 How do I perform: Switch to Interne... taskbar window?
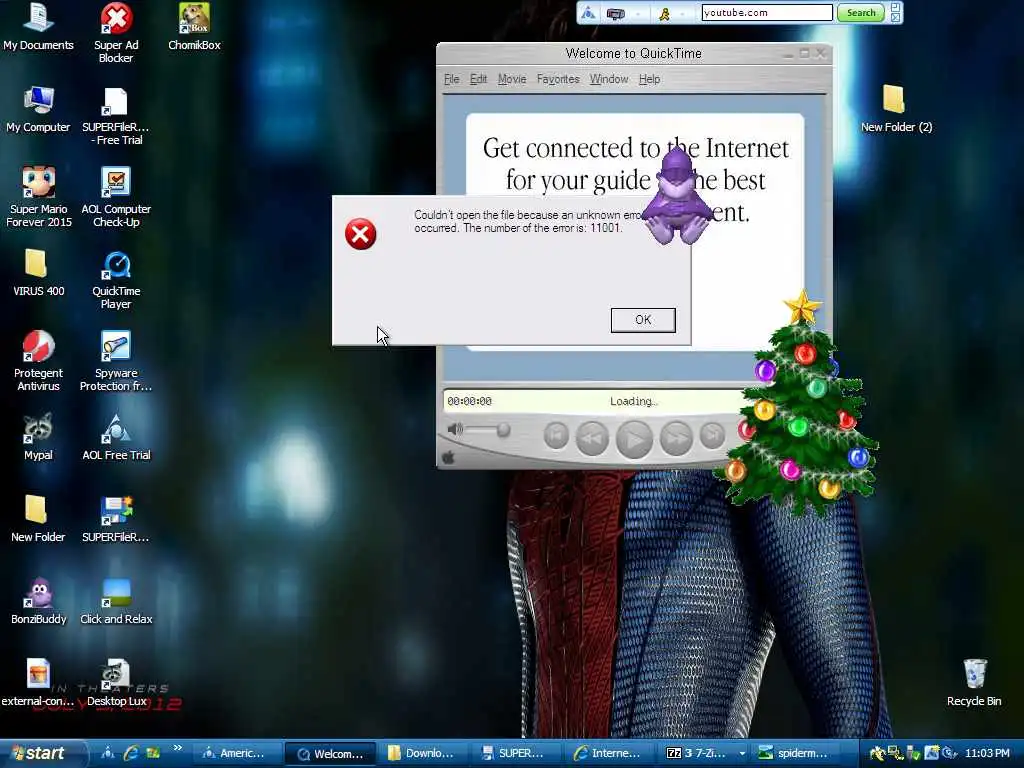pyautogui.click(x=611, y=753)
